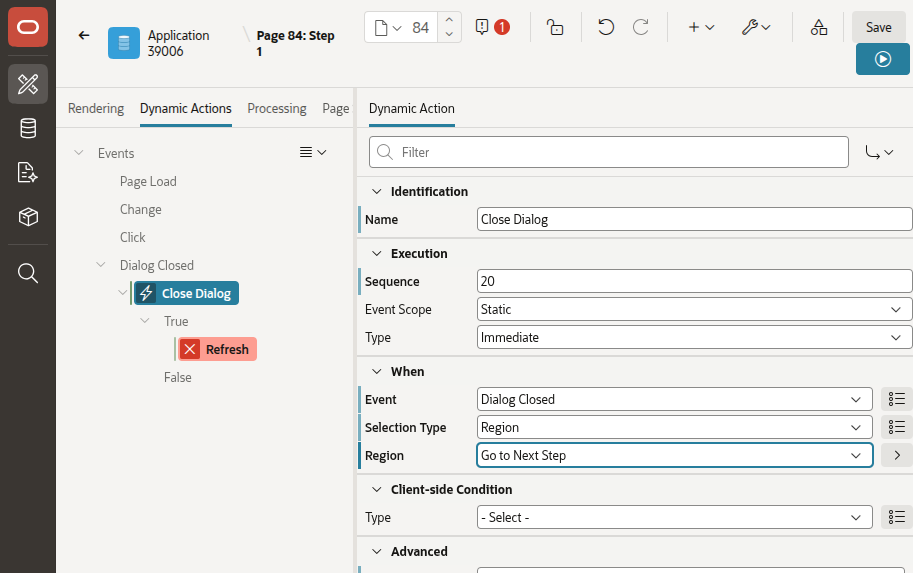Select the Dynamic Action property tab
This screenshot has height=573, width=913.
click(x=412, y=108)
